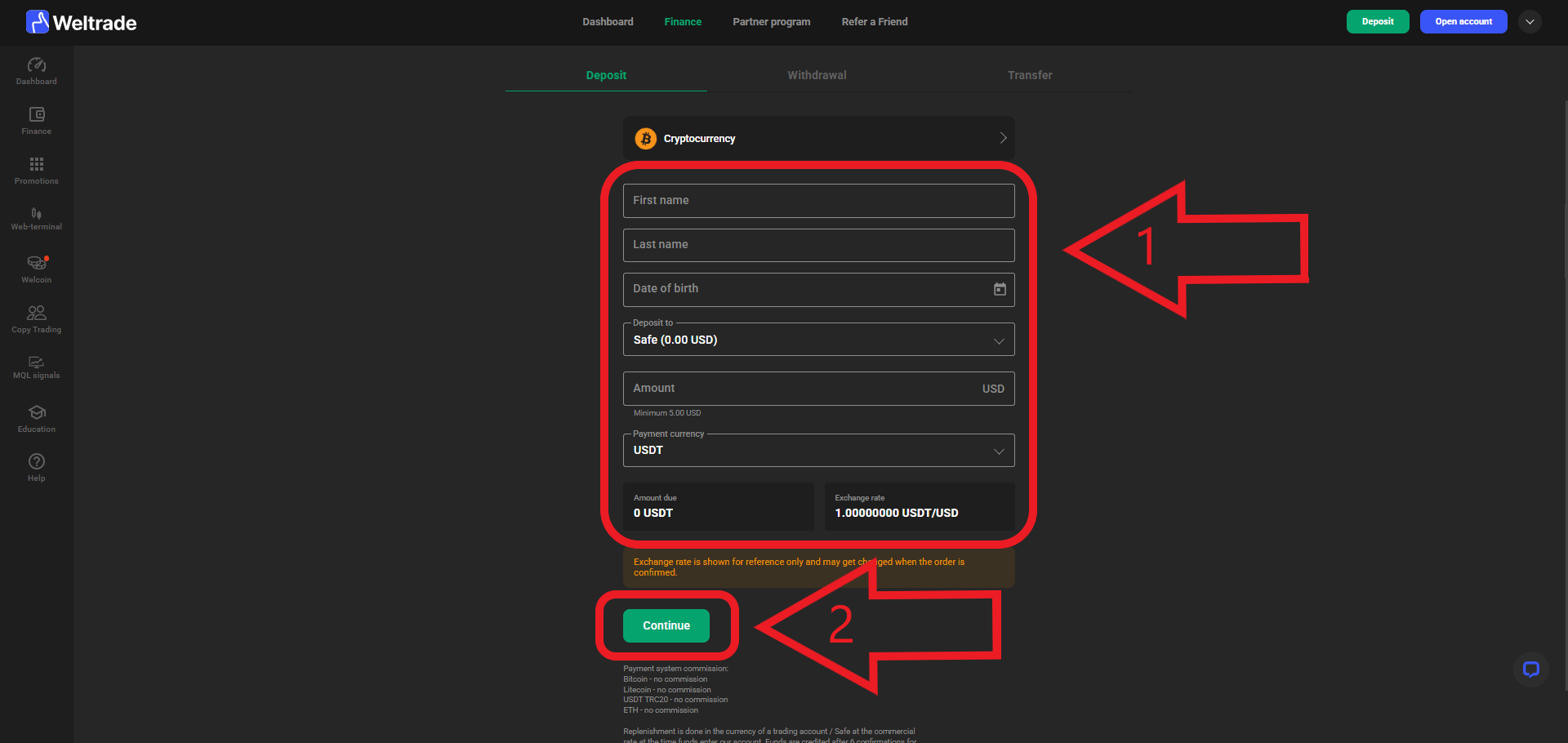Click the USDT TRC20 - no commission line

[675, 700]
